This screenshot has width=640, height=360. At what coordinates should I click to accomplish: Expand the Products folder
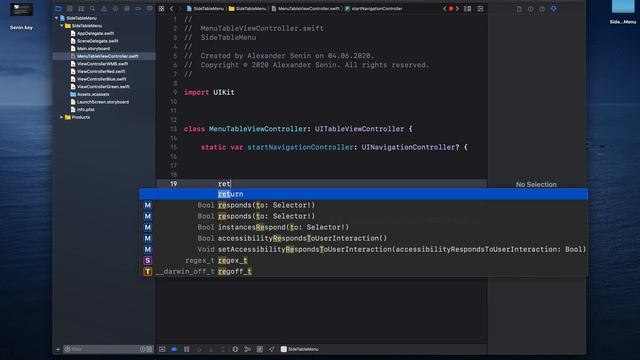[62, 118]
